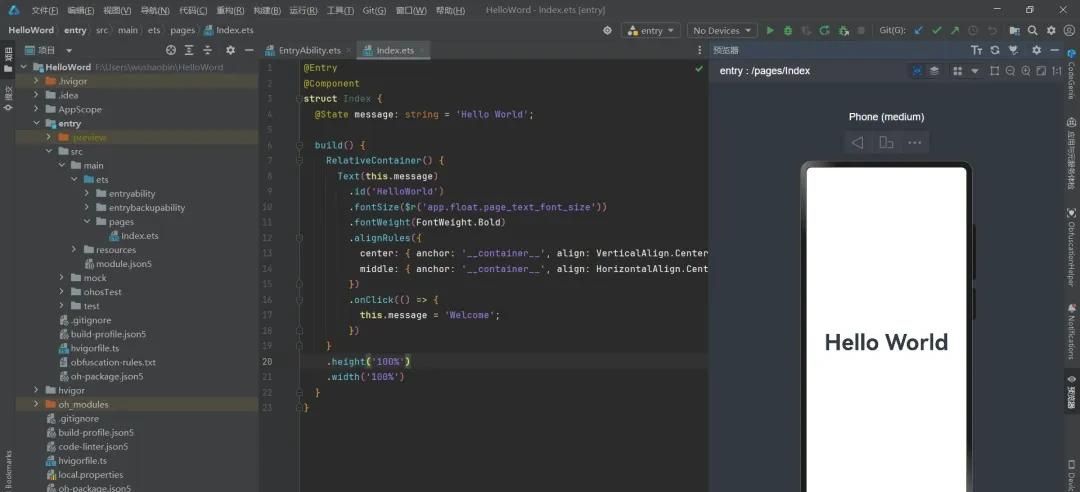1080x492 pixels.
Task: Switch to EntryAbility.ets tab
Action: [309, 50]
